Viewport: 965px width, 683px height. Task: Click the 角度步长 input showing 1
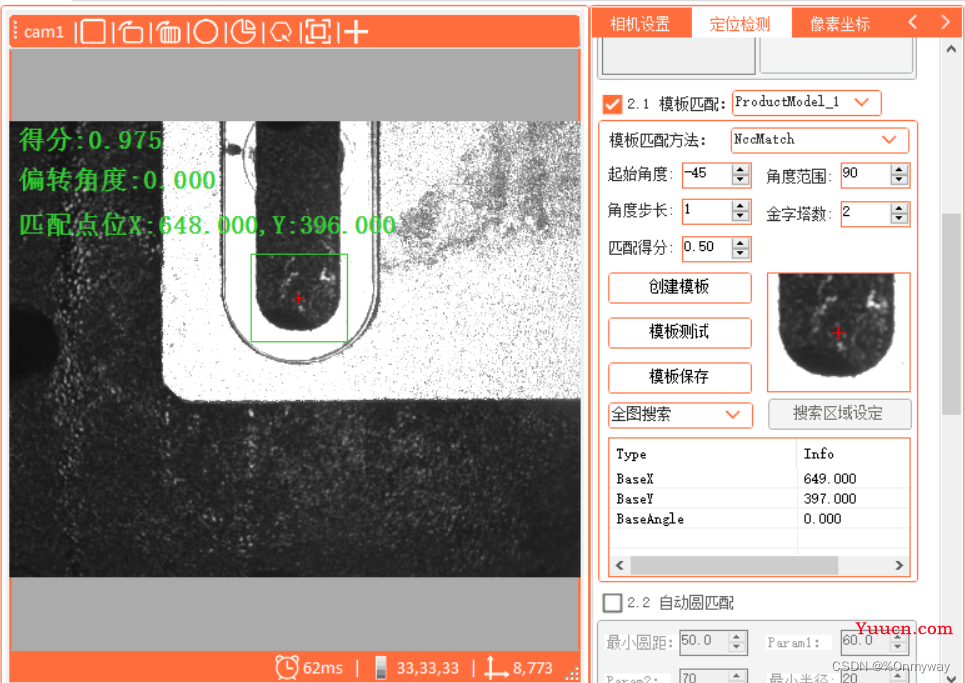click(707, 212)
